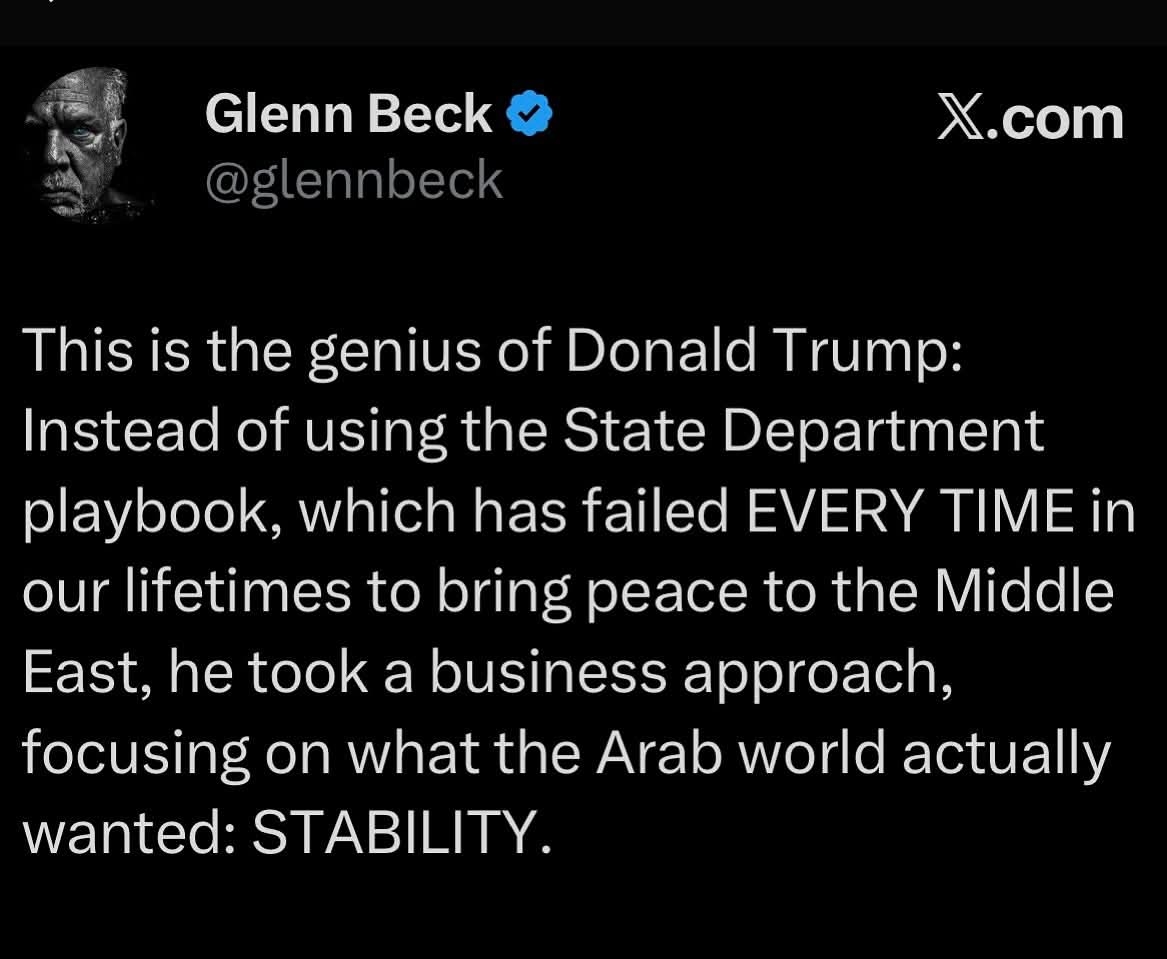Click the word "Middle" in the tweet
This screenshot has height=959, width=1167.
(x=1023, y=591)
